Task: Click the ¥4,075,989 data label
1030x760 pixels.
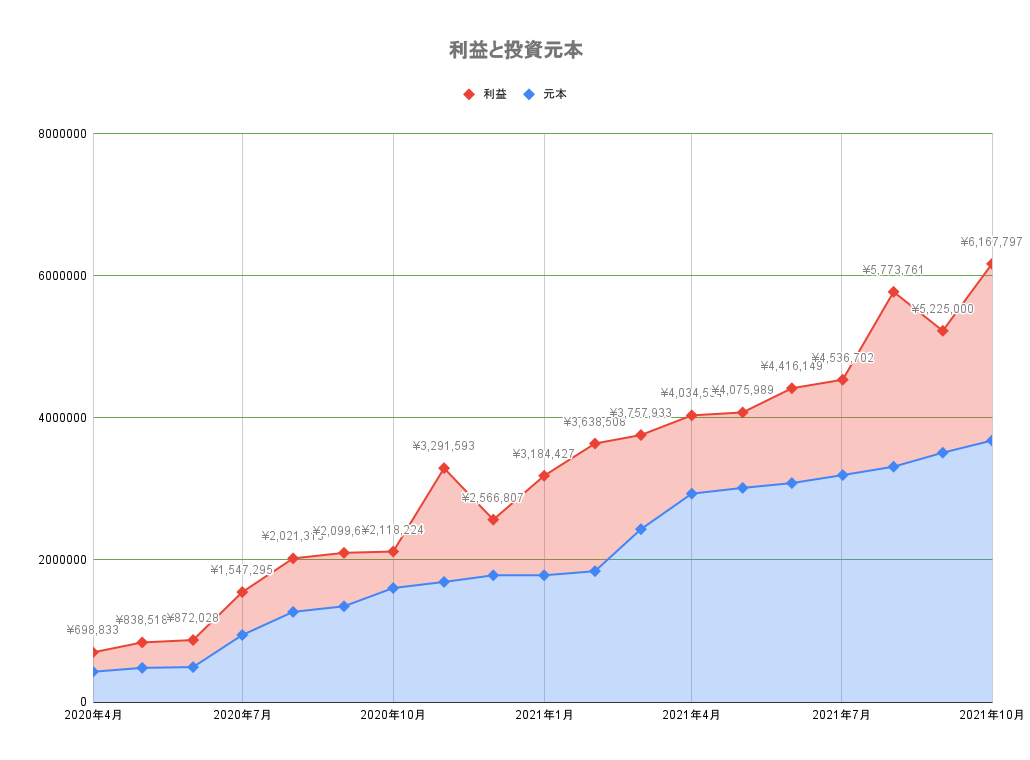Action: 742,390
